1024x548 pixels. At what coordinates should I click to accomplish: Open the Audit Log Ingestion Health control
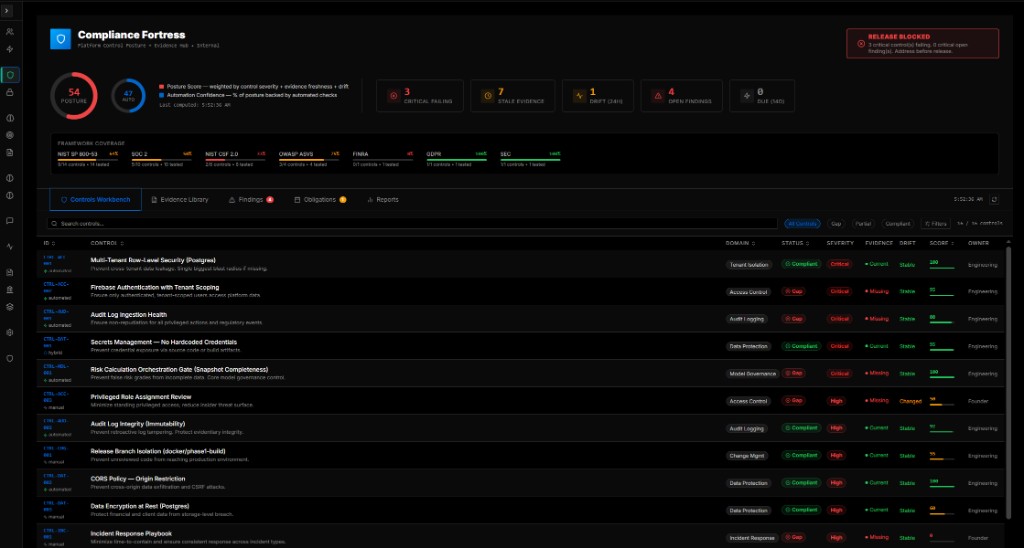point(128,315)
